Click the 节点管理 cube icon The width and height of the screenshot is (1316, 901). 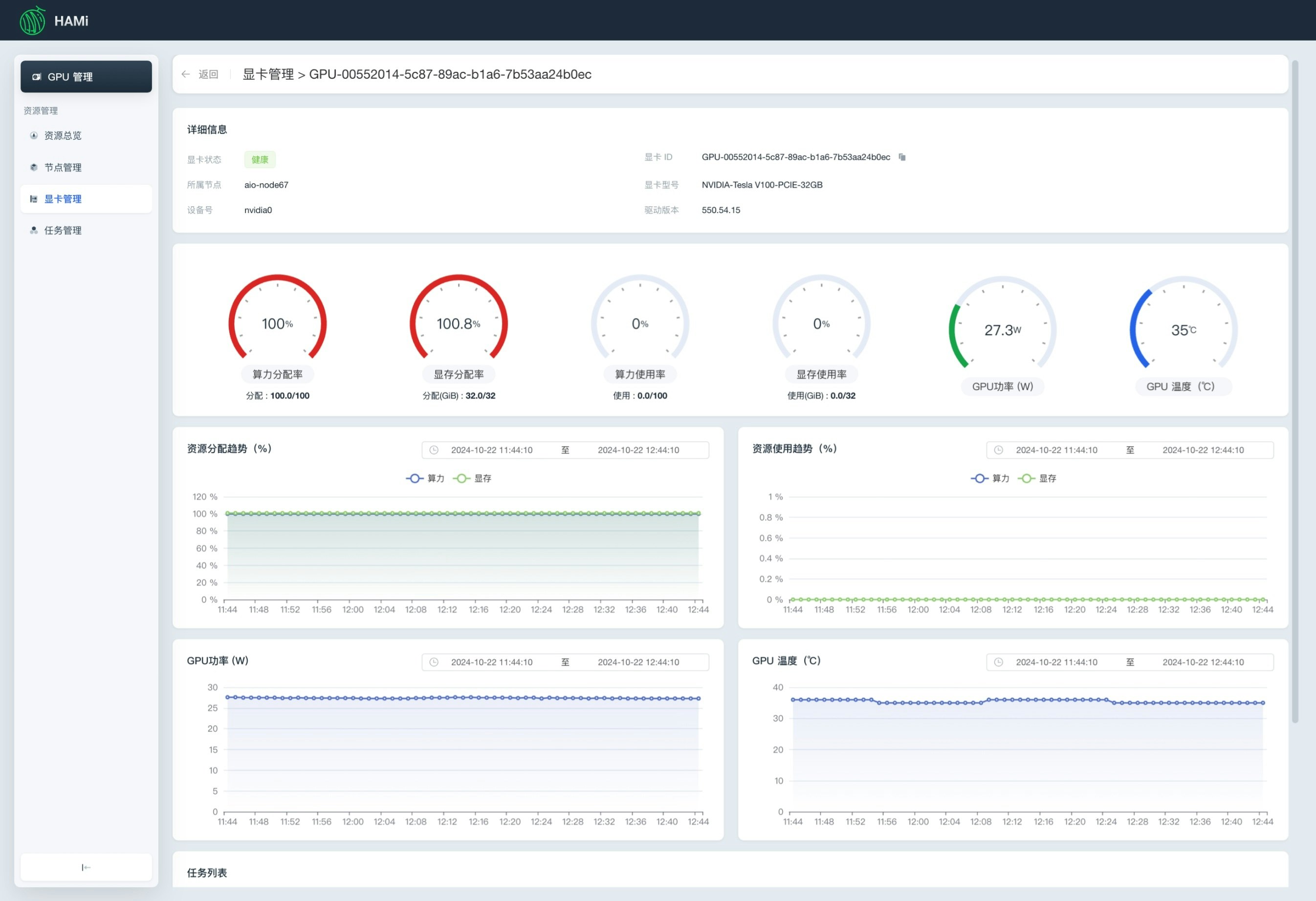[x=34, y=168]
